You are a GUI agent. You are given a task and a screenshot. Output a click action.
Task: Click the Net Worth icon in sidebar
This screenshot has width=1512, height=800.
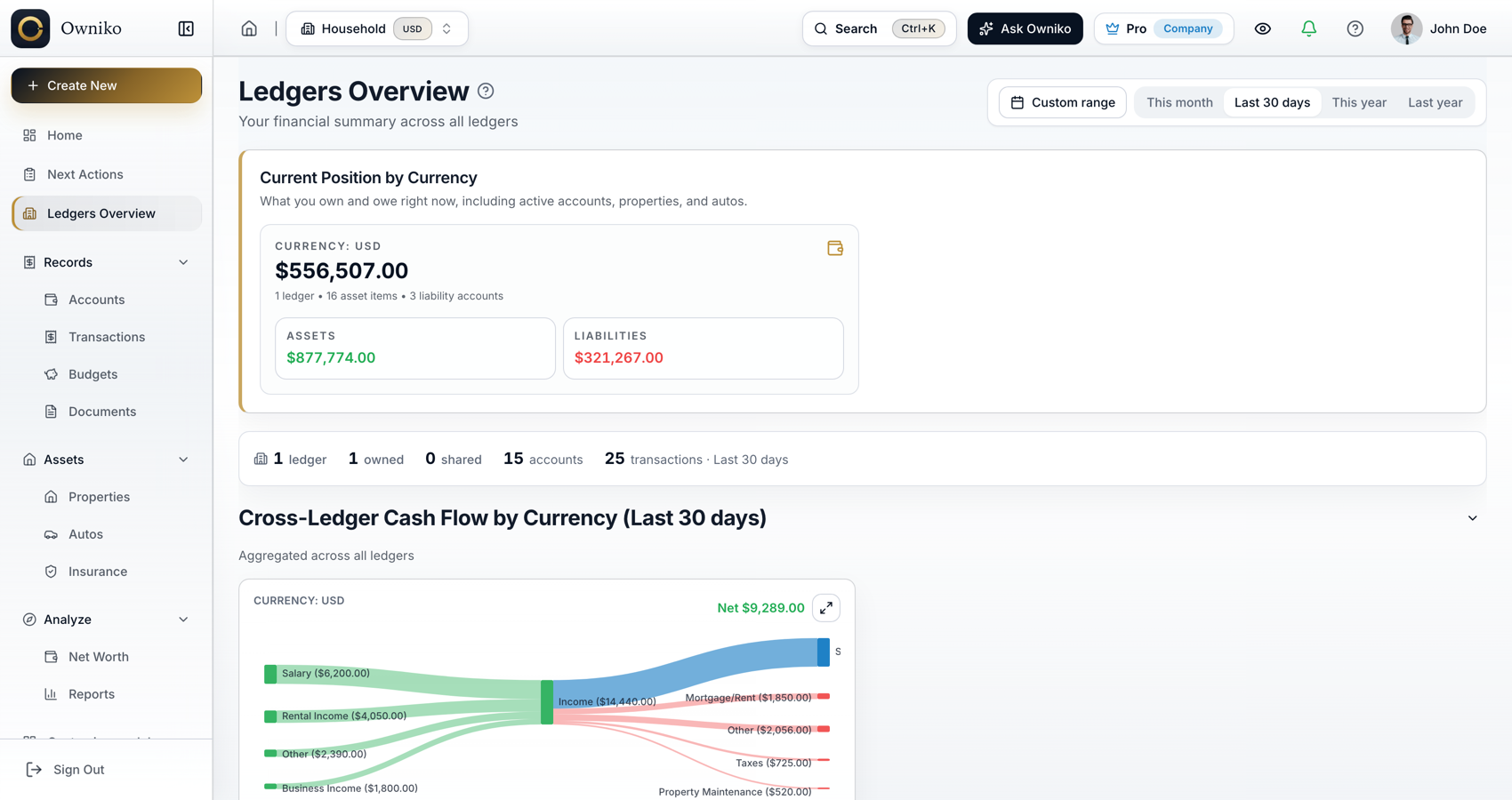click(51, 657)
